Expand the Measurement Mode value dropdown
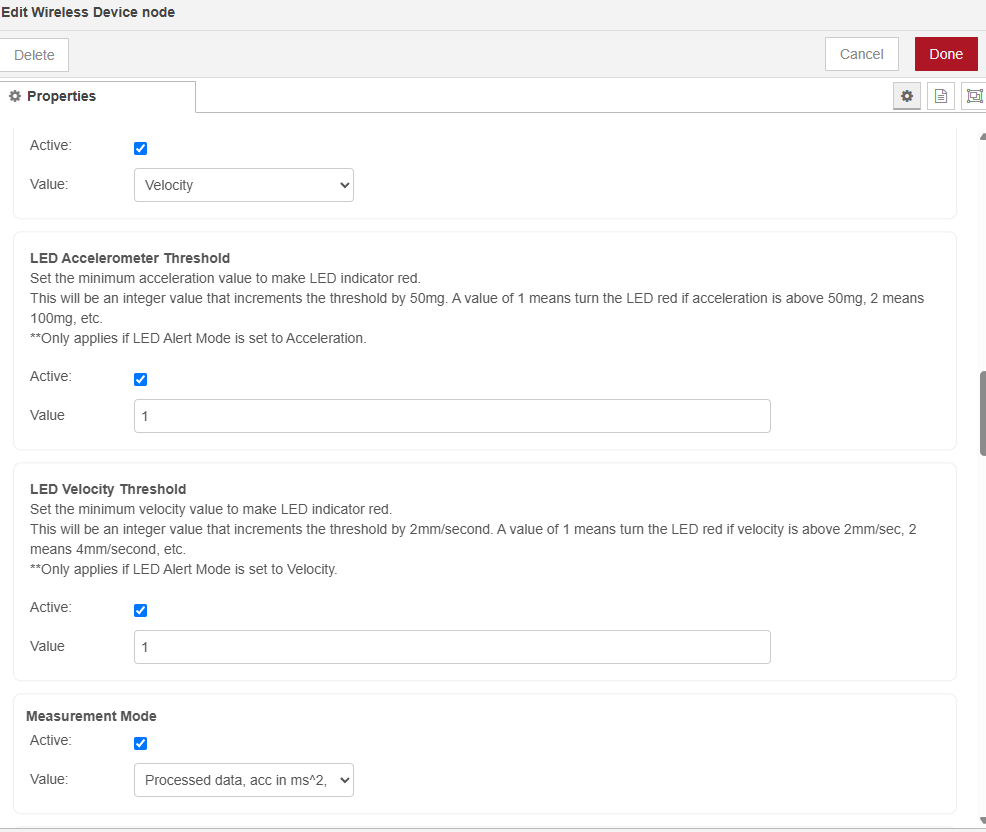 tap(243, 780)
